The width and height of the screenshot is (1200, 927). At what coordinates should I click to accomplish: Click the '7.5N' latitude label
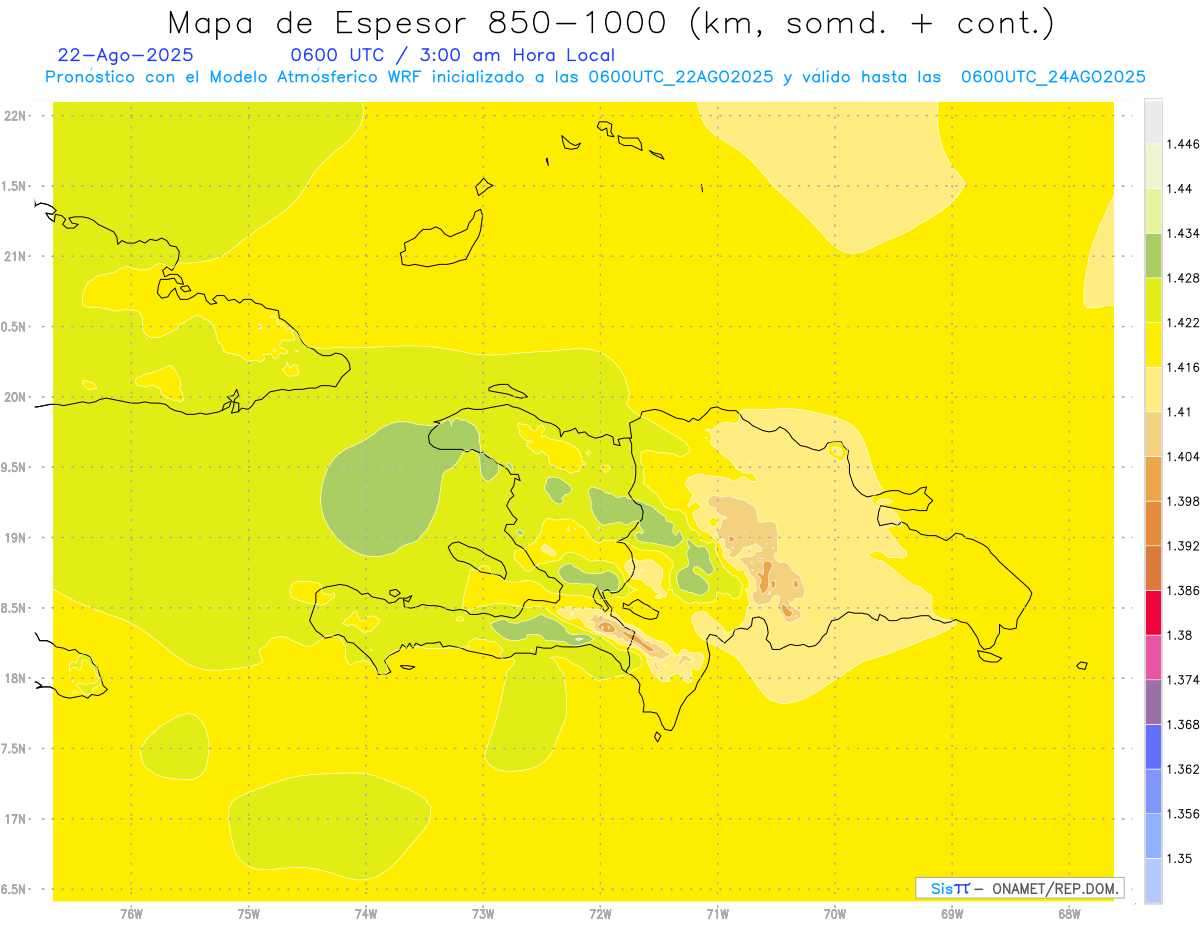[x=14, y=749]
